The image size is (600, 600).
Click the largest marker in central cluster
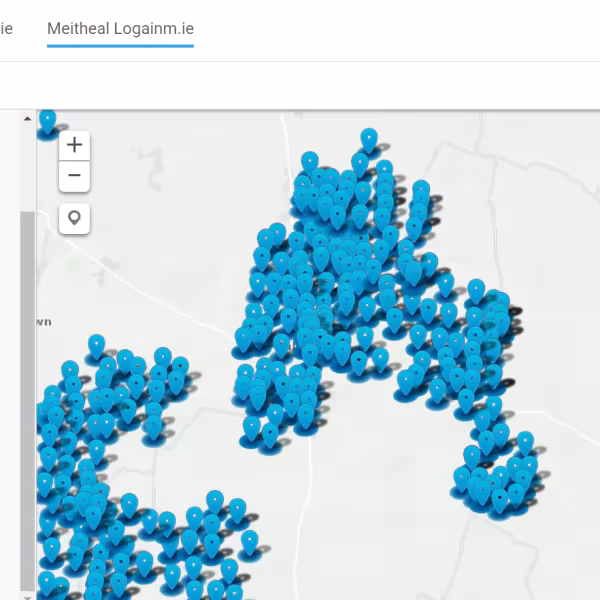click(411, 269)
